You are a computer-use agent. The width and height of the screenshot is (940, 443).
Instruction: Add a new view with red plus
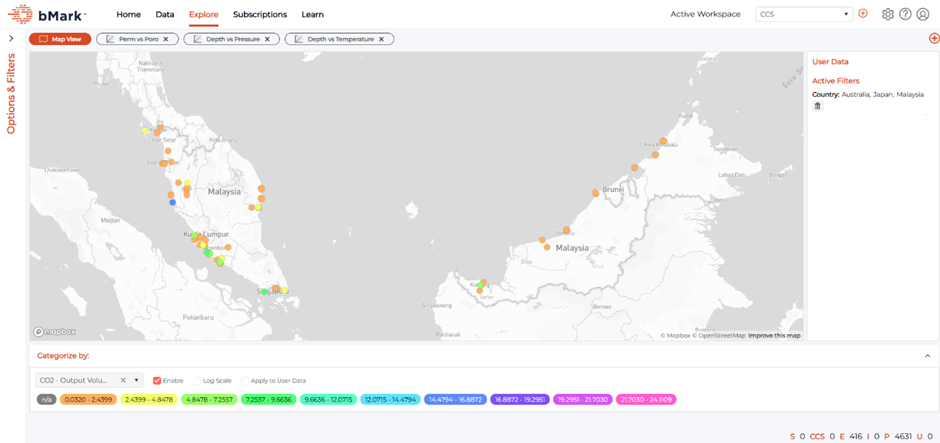(934, 38)
